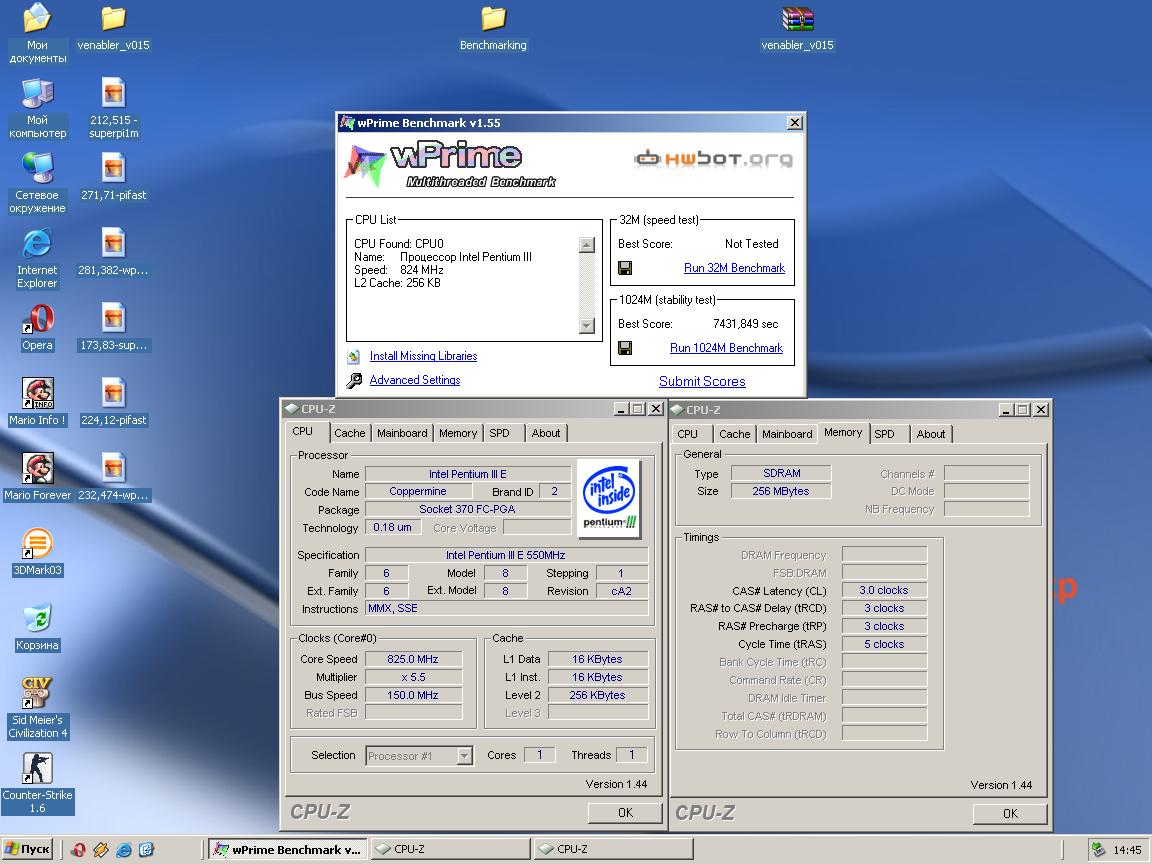
Task: Open the Processor #1 selection dropdown
Action: click(x=419, y=756)
